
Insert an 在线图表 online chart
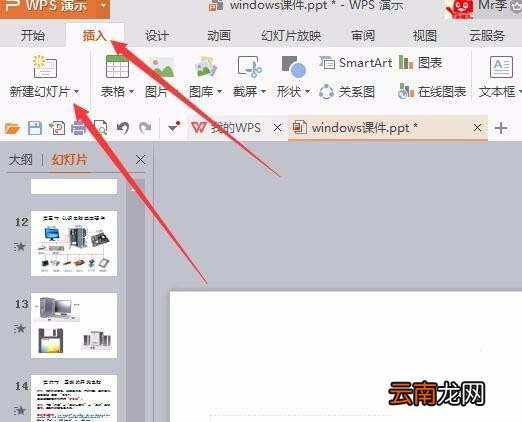pos(432,91)
